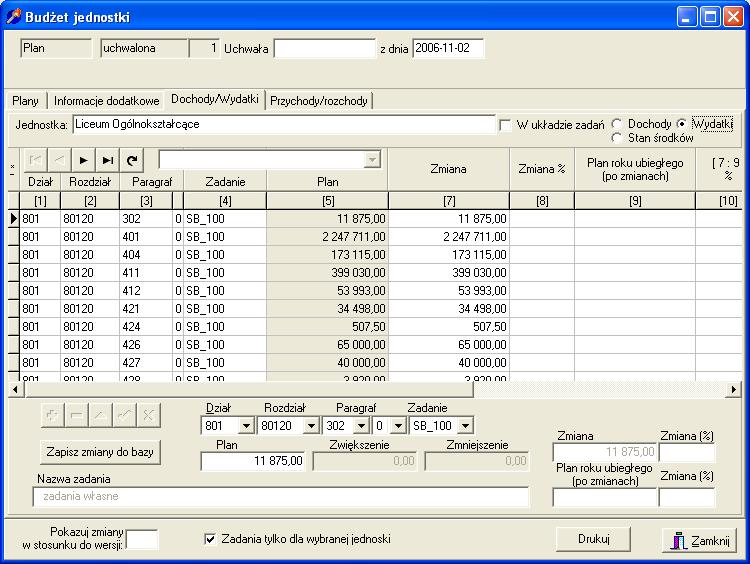The width and height of the screenshot is (750, 564).
Task: Click the 'z dnia' date field 2006-11-02
Action: 448,48
